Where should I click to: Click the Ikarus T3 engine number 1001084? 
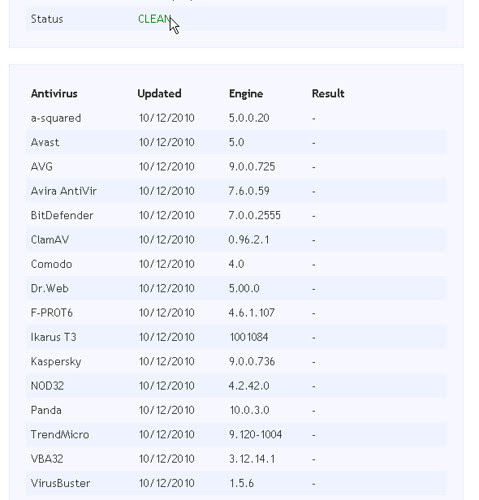pos(249,337)
